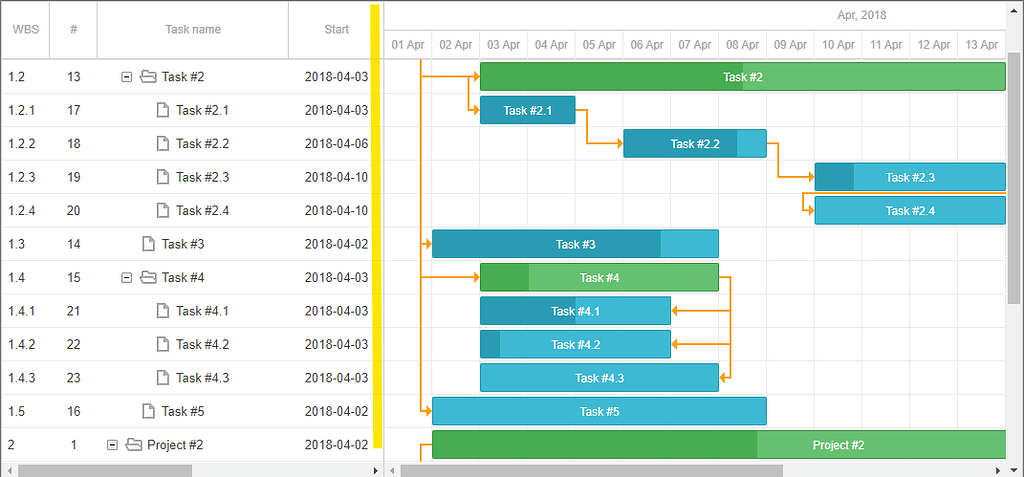Sort by the Task name column header

tap(193, 29)
